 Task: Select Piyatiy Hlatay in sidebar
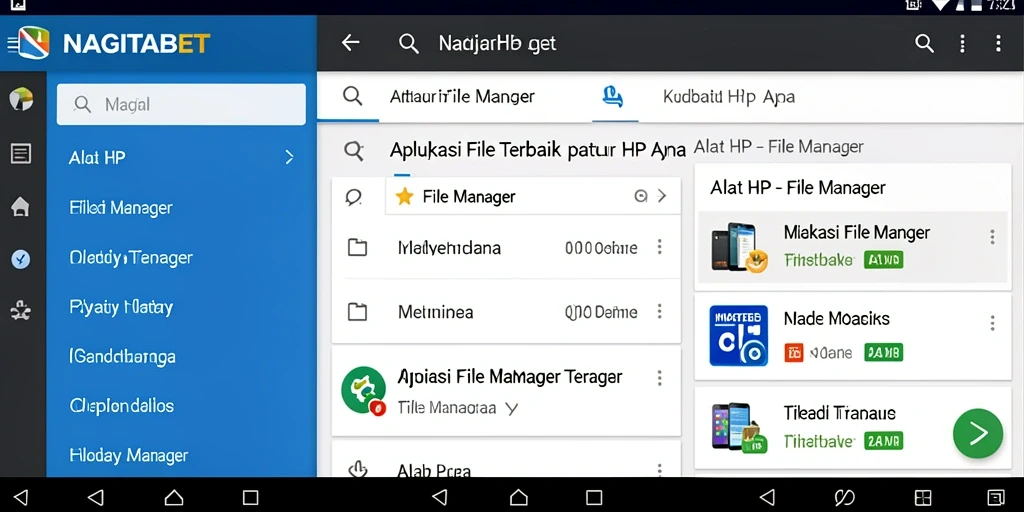121,307
